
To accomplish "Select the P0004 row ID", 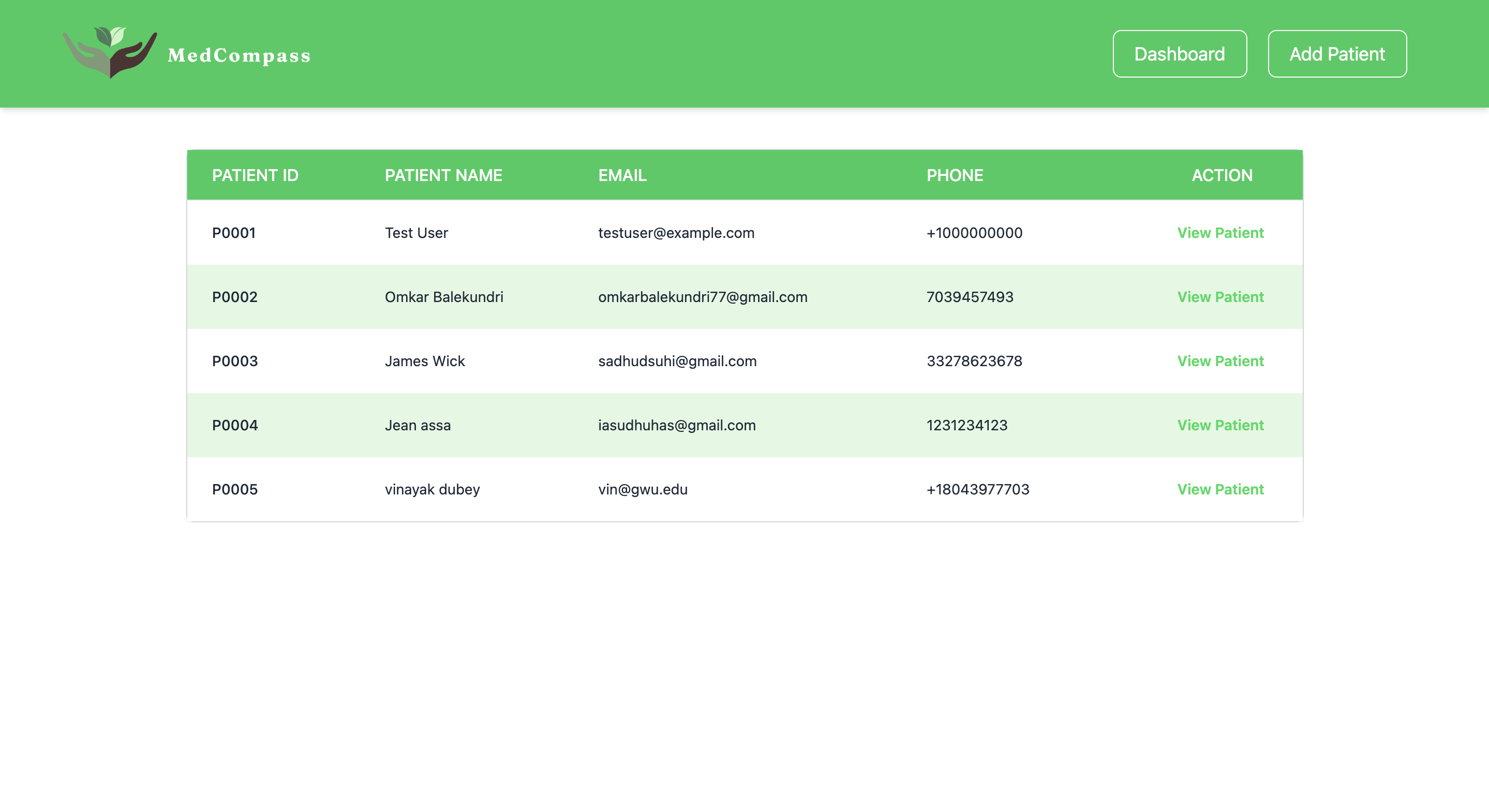I will pos(235,425).
